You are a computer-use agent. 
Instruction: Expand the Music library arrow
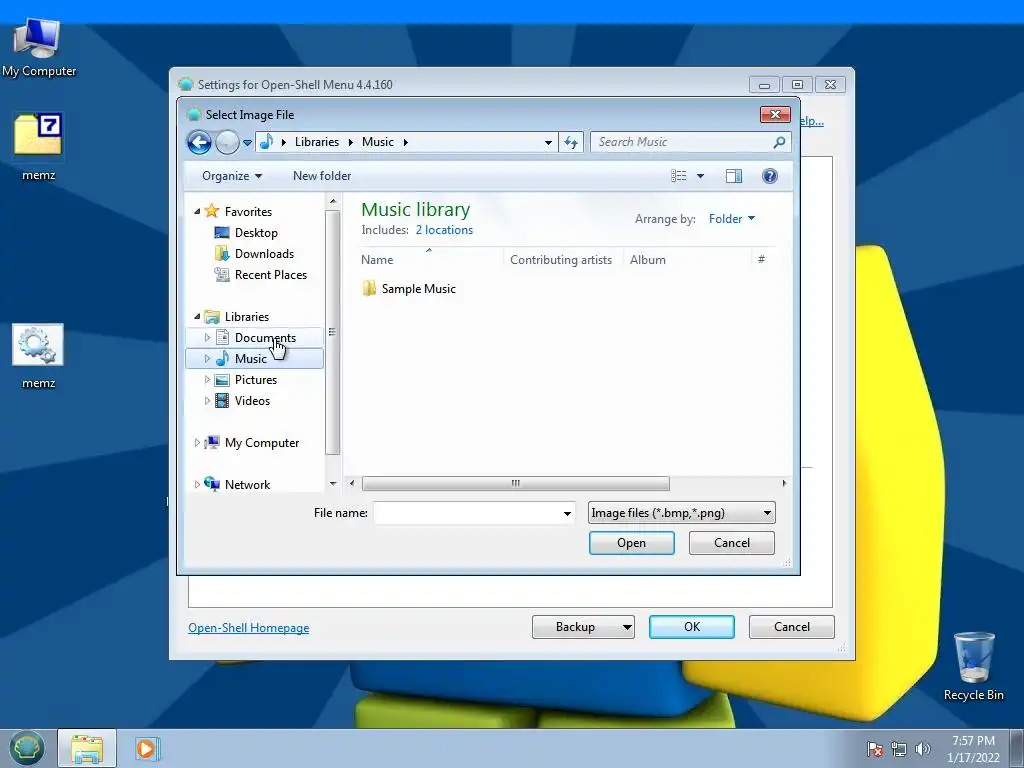click(207, 359)
